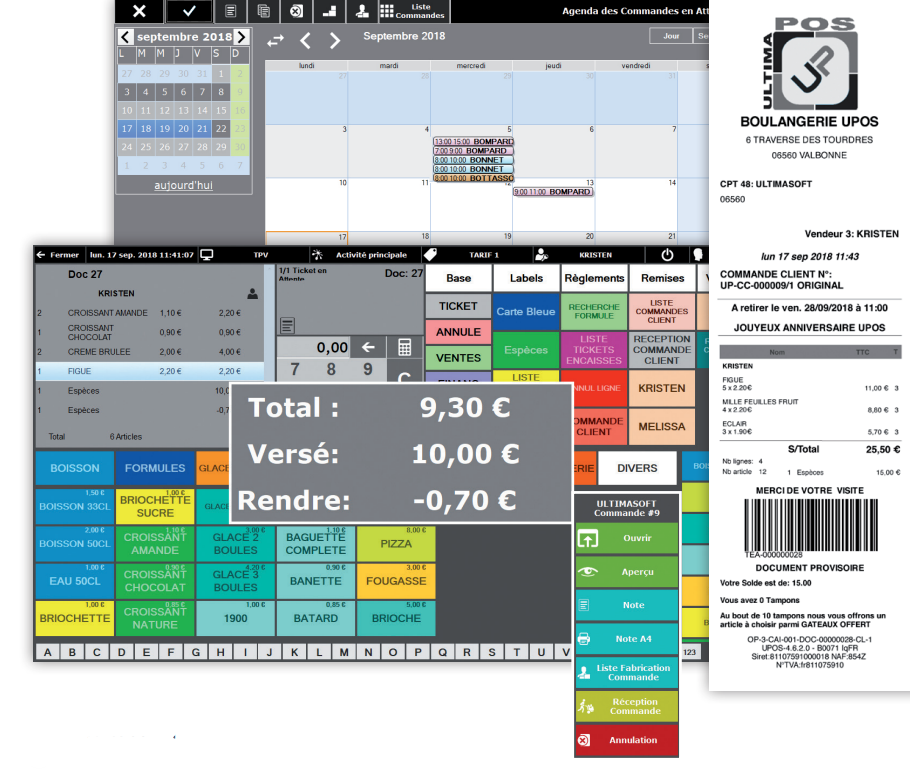Image resolution: width=910 pixels, height=771 pixels.
Task: Pay with Espèces
Action: 526,350
